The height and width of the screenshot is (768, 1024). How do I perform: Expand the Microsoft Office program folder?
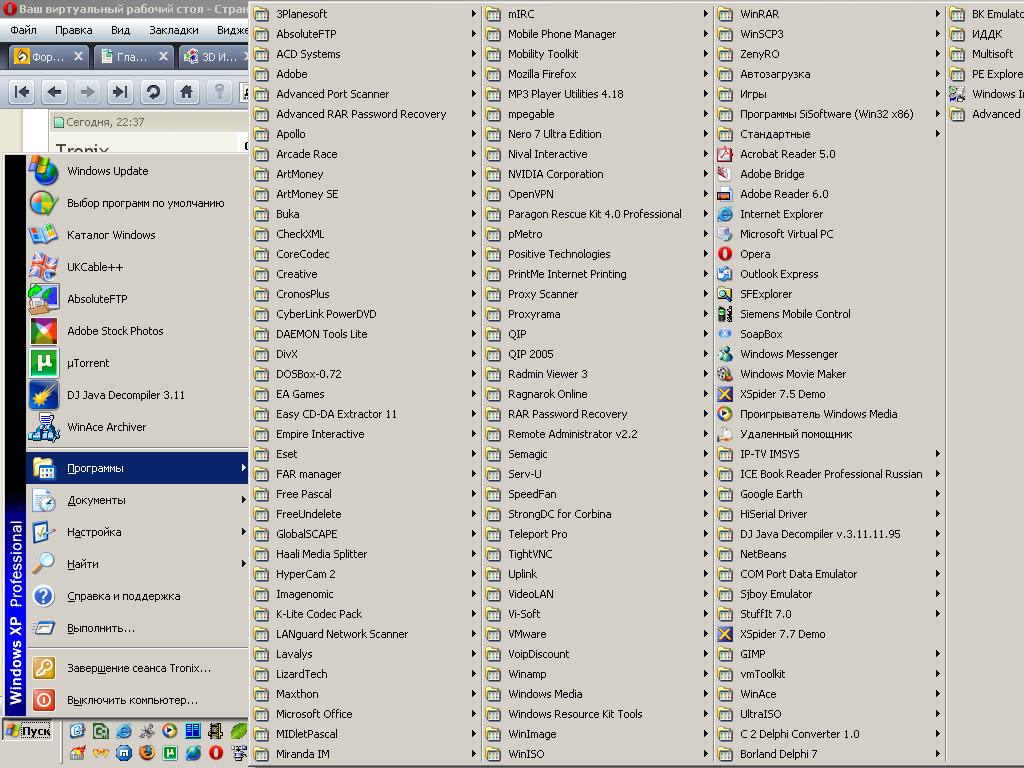pos(314,714)
